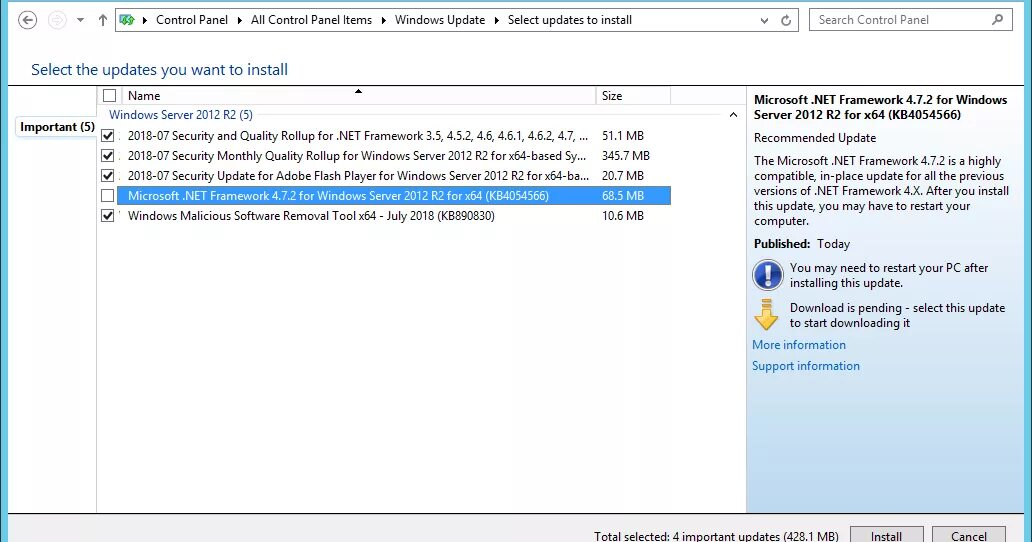Click the 10.6 MB size value
The width and height of the screenshot is (1032, 542).
coord(623,216)
